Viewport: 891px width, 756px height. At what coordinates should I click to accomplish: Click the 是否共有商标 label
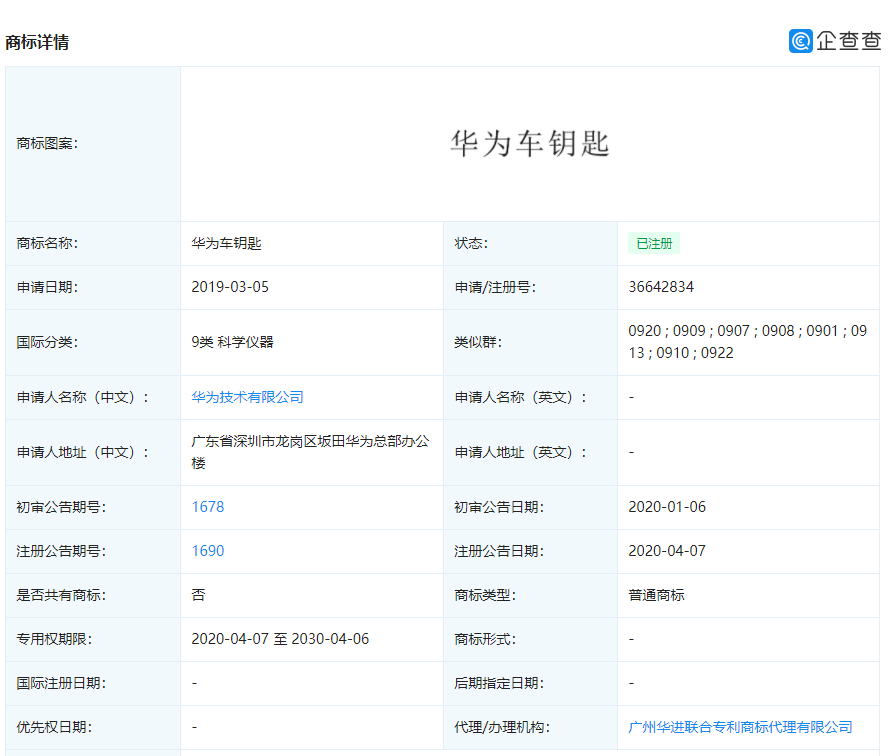[61, 595]
